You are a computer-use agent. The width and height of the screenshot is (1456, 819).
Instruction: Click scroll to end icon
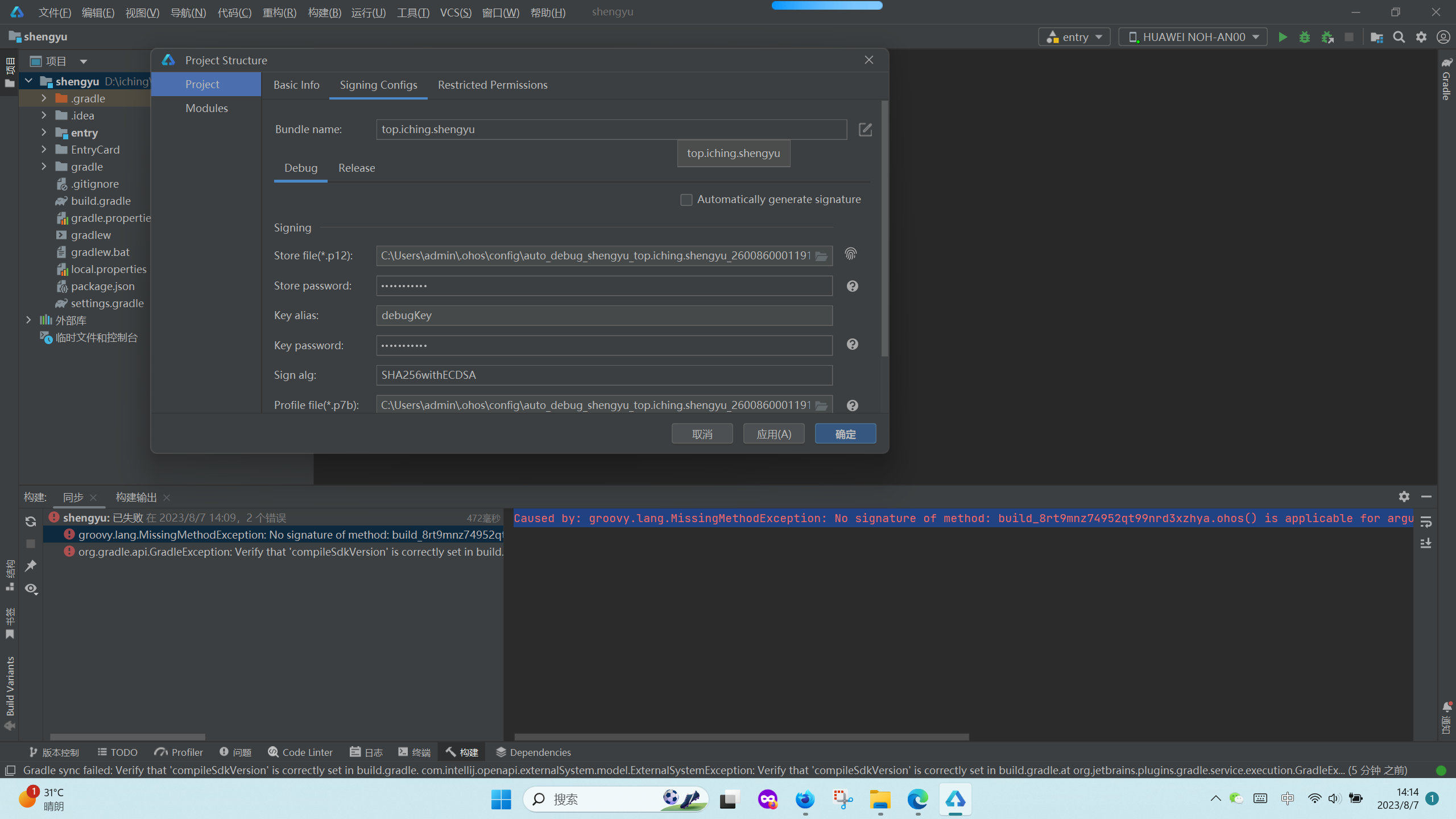pos(1426,544)
